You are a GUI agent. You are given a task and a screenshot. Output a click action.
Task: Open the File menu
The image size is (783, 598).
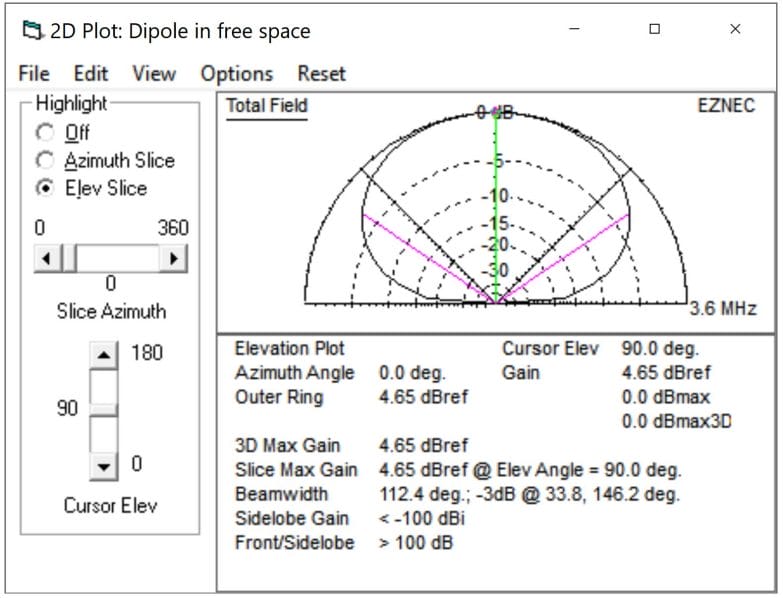tap(33, 73)
